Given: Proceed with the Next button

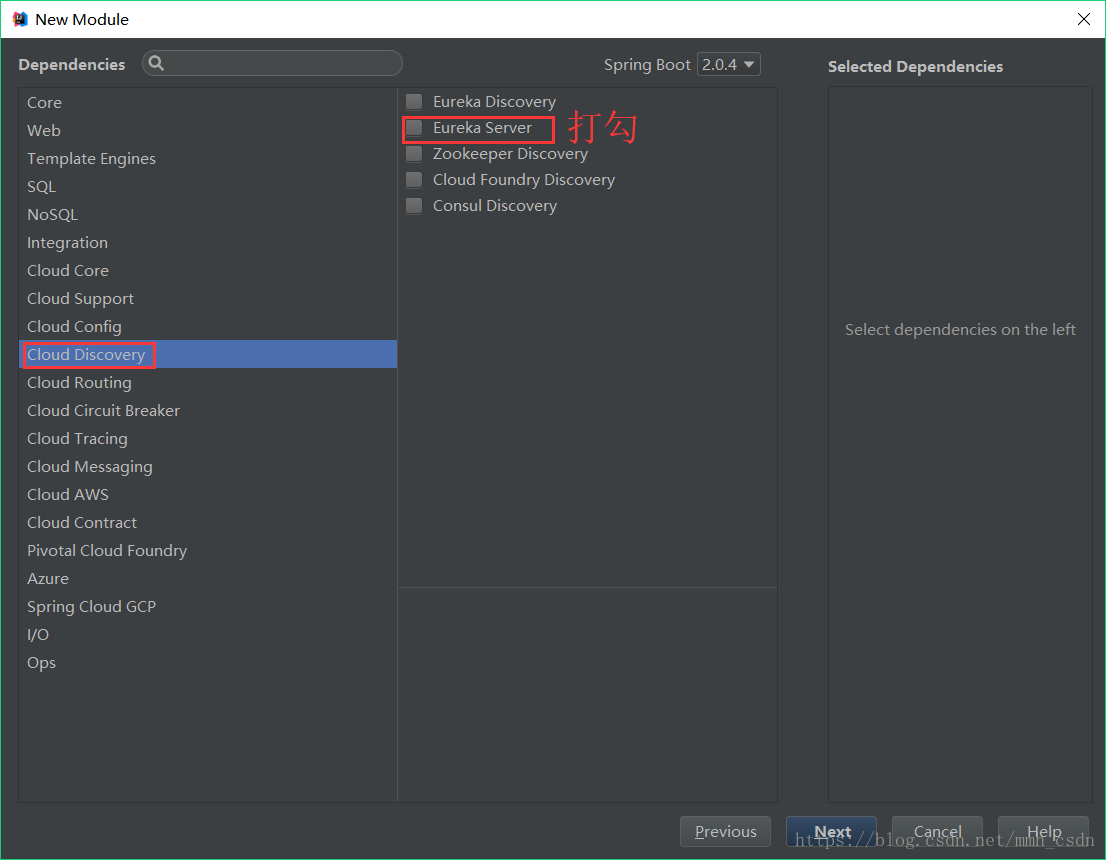Looking at the screenshot, I should click(x=832, y=831).
